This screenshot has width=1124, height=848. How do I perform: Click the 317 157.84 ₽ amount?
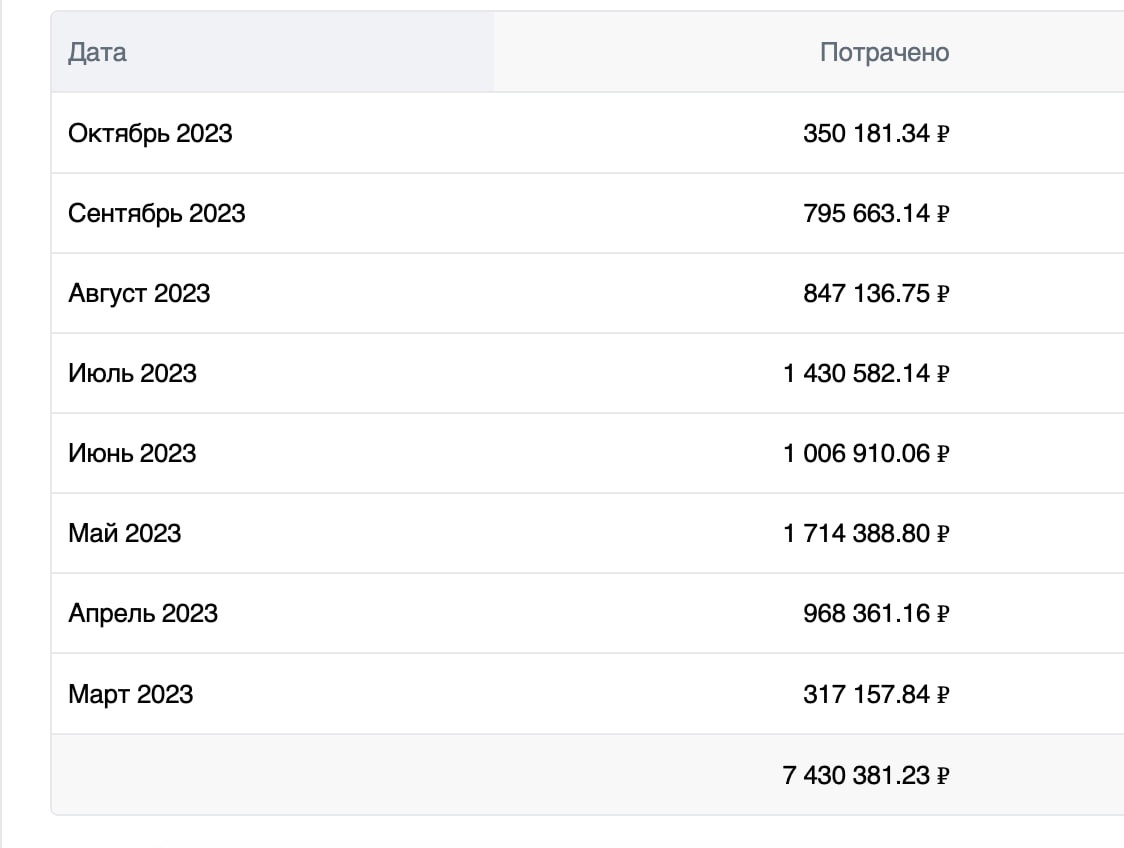(x=876, y=694)
